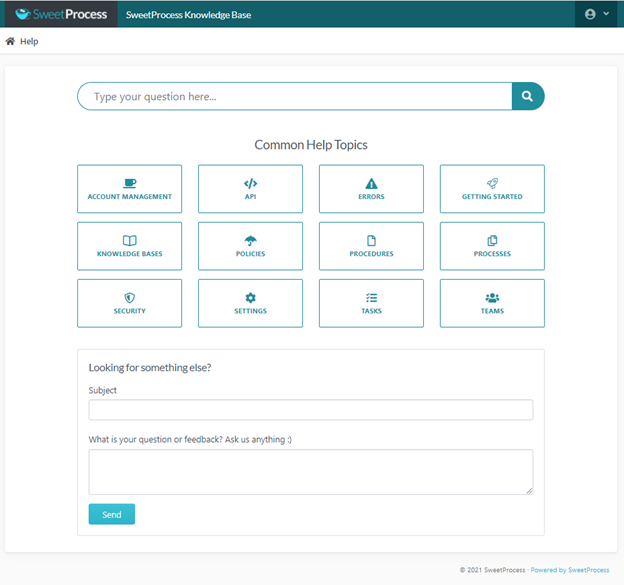Open the Security topic label
624x585 pixels.
[130, 311]
